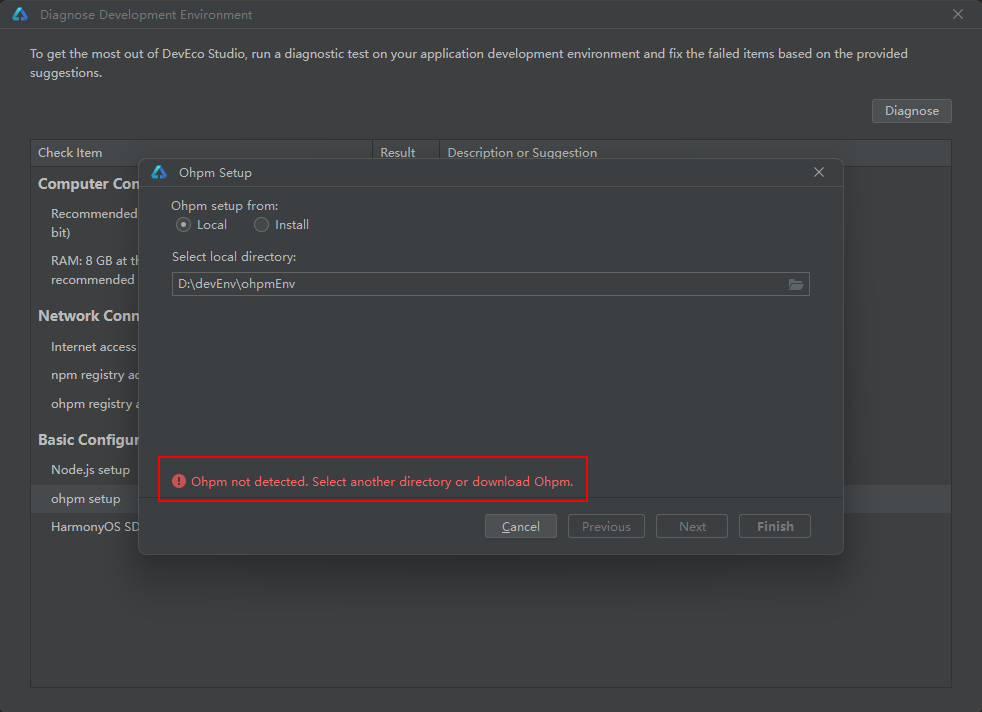This screenshot has height=712, width=982.
Task: Click the Cancel button
Action: [x=520, y=527]
